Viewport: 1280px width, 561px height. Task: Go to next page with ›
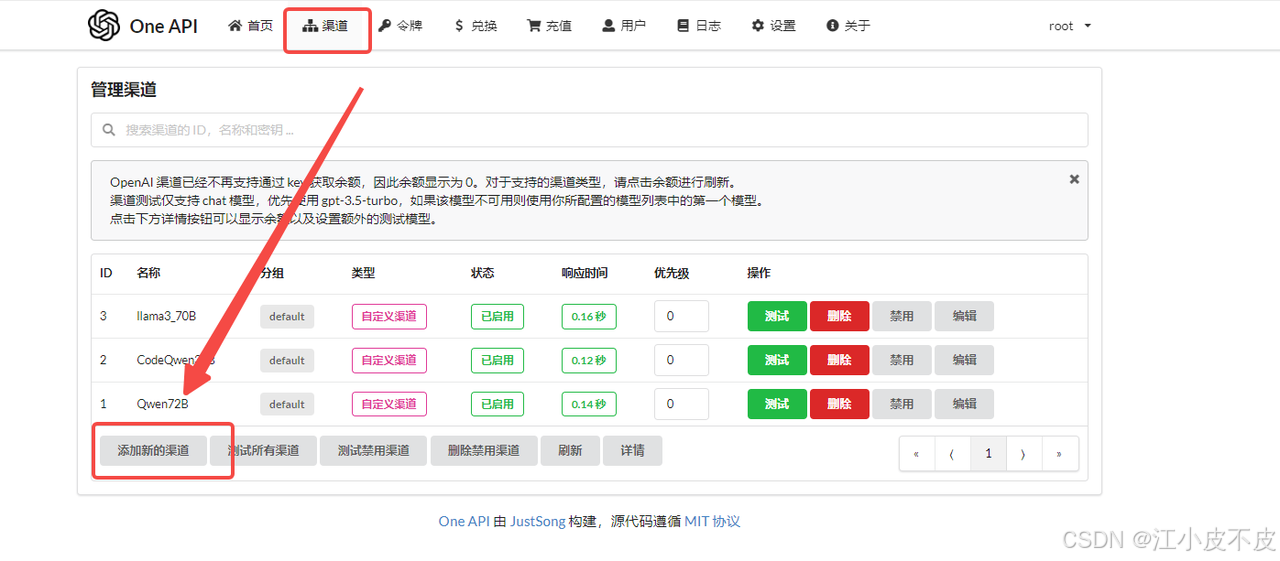[1024, 454]
